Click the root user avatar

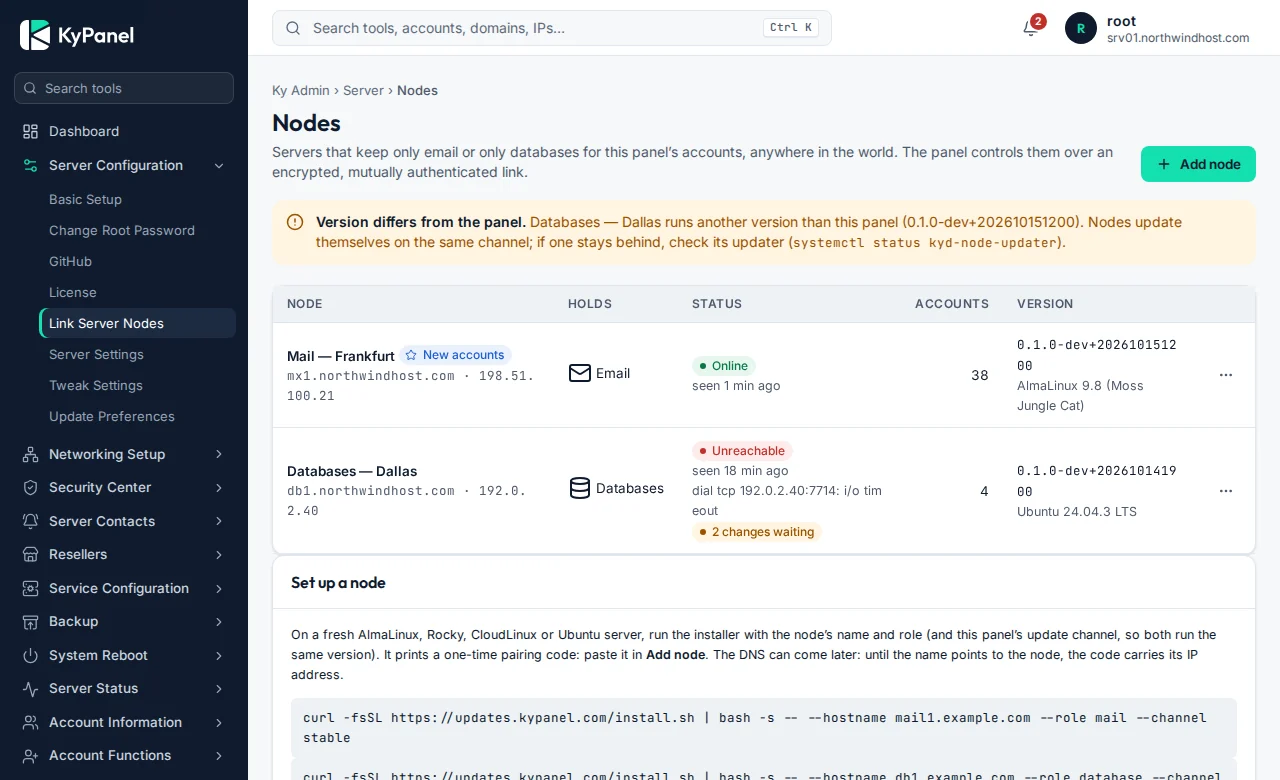coord(1081,28)
